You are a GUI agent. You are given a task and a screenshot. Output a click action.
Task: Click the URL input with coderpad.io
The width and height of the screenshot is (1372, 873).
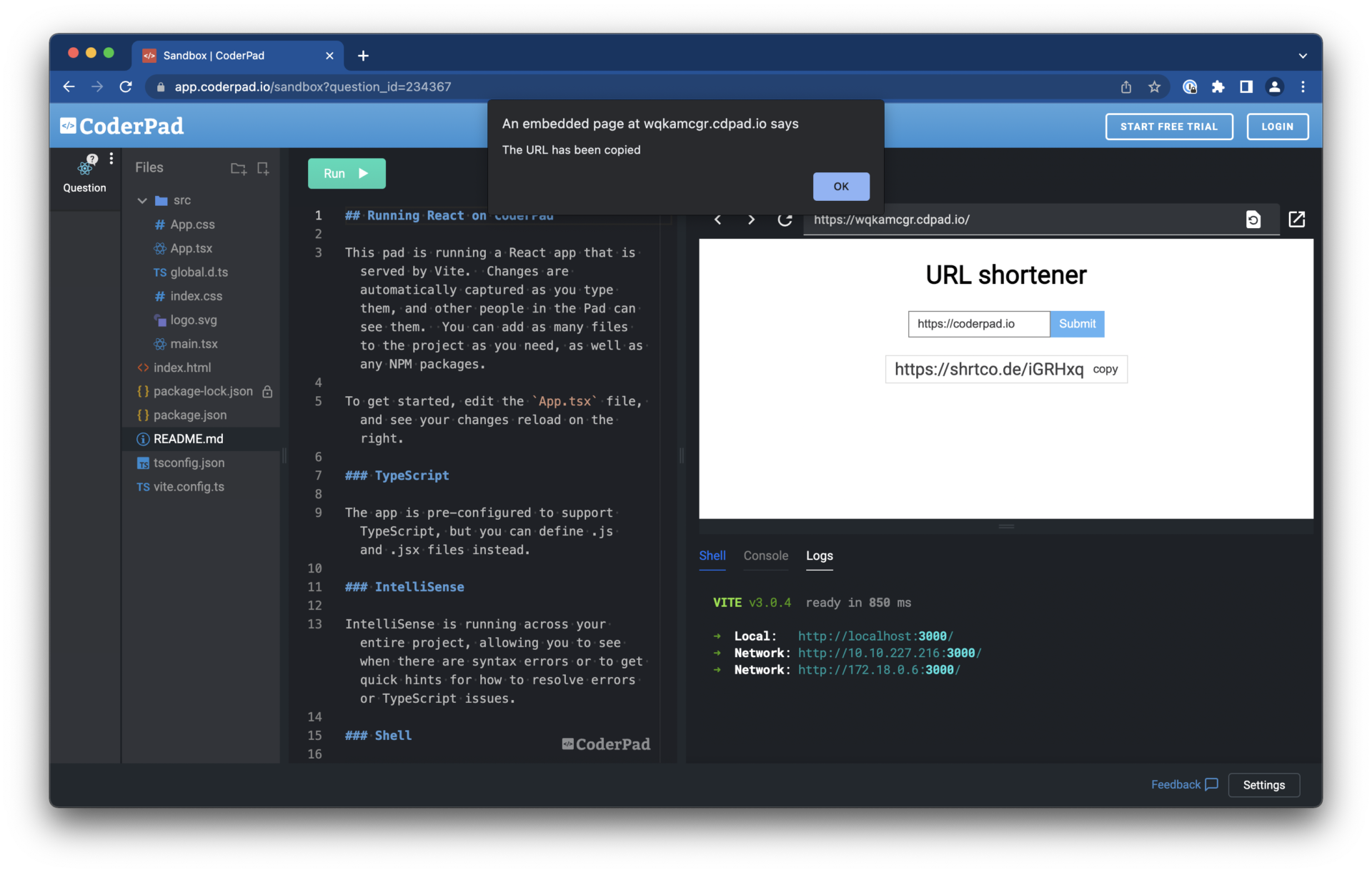pyautogui.click(x=978, y=324)
